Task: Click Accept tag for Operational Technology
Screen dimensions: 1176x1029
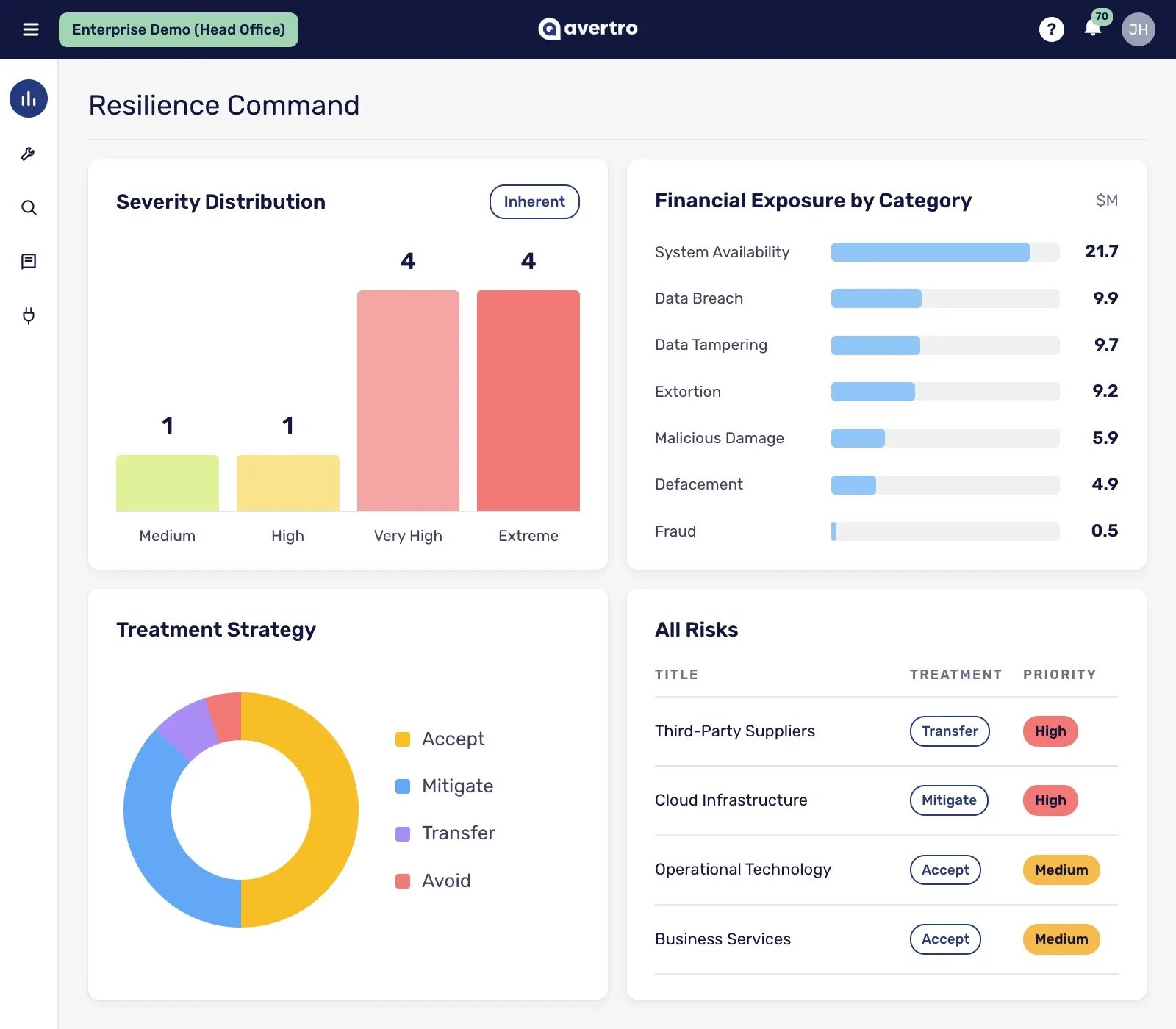Action: tap(945, 870)
